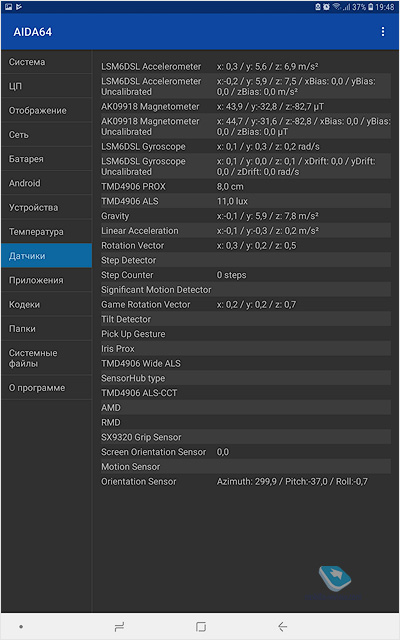400x640 pixels.
Task: Open the Система section
Action: [x=47, y=62]
